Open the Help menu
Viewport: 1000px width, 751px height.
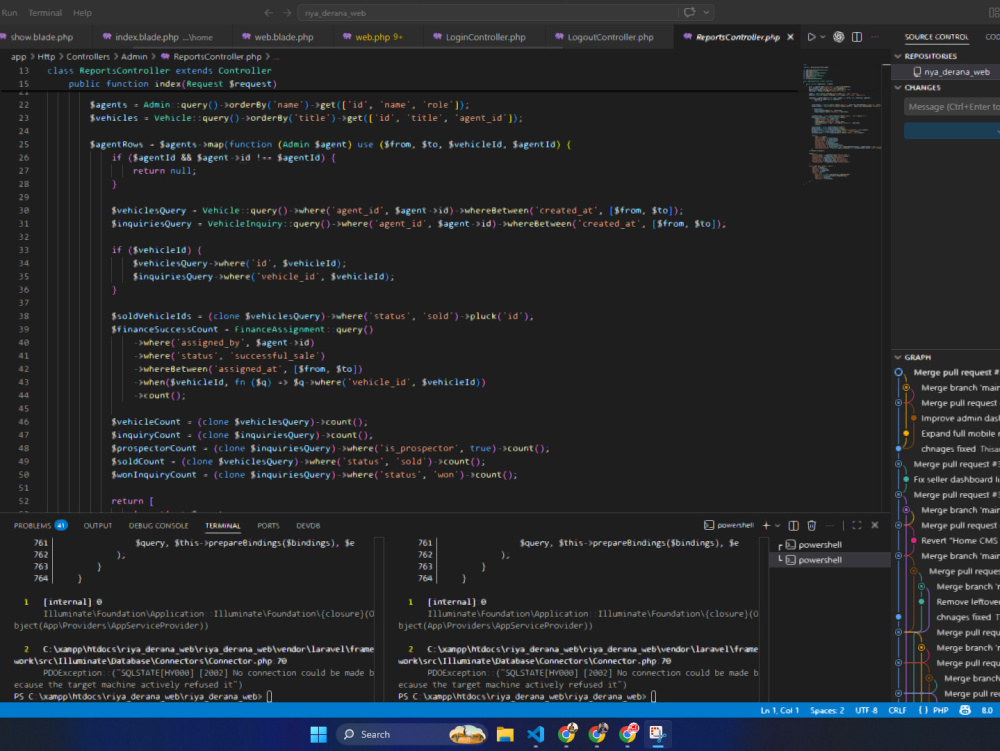coord(82,13)
